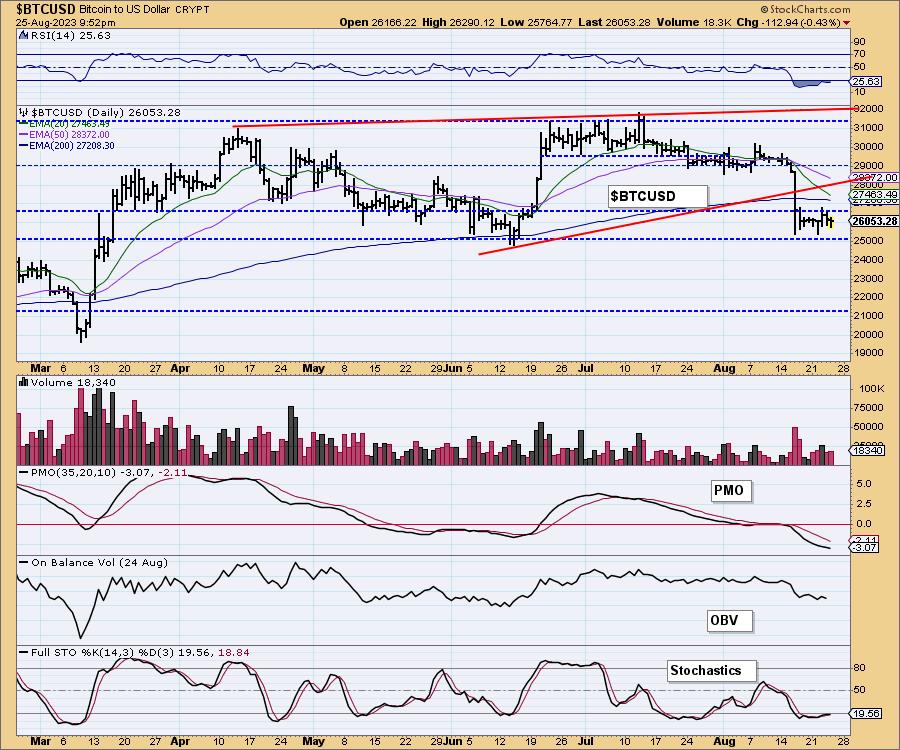Select the High 26290.12 value
Image resolution: width=900 pixels, height=750 pixels.
click(458, 22)
